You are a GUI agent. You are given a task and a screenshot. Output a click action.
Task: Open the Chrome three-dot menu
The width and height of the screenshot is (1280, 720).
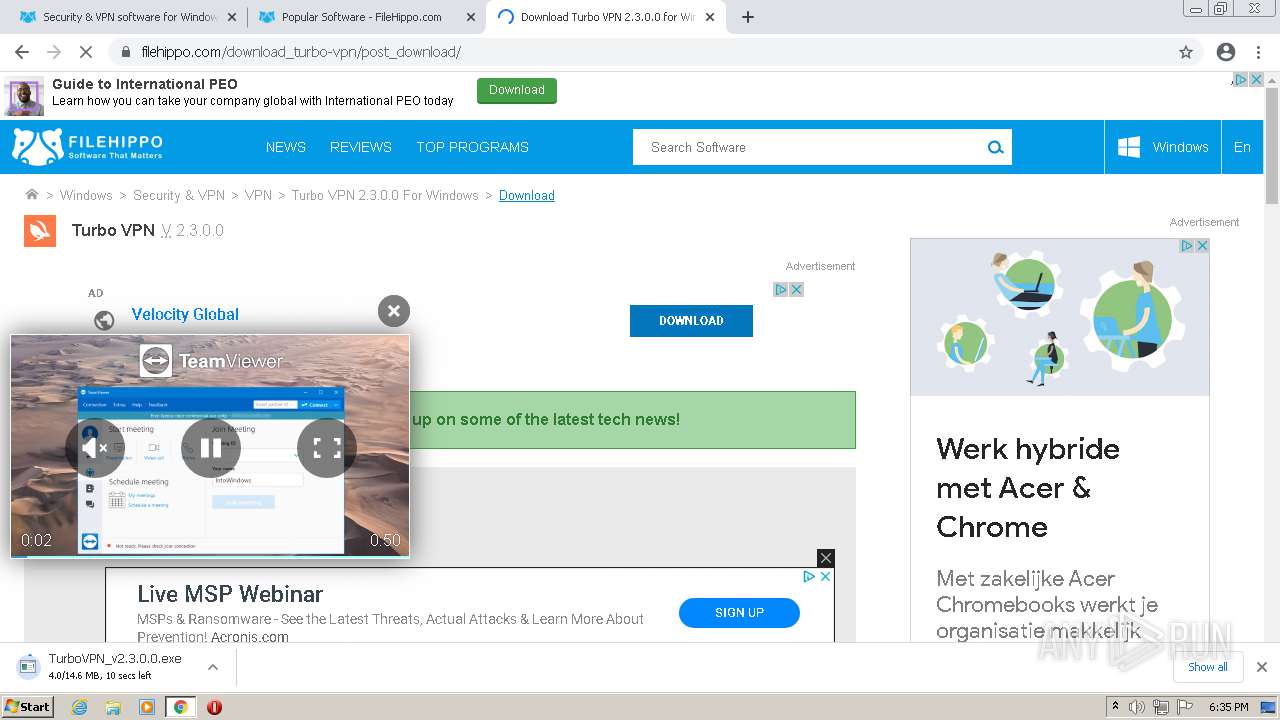[x=1258, y=52]
